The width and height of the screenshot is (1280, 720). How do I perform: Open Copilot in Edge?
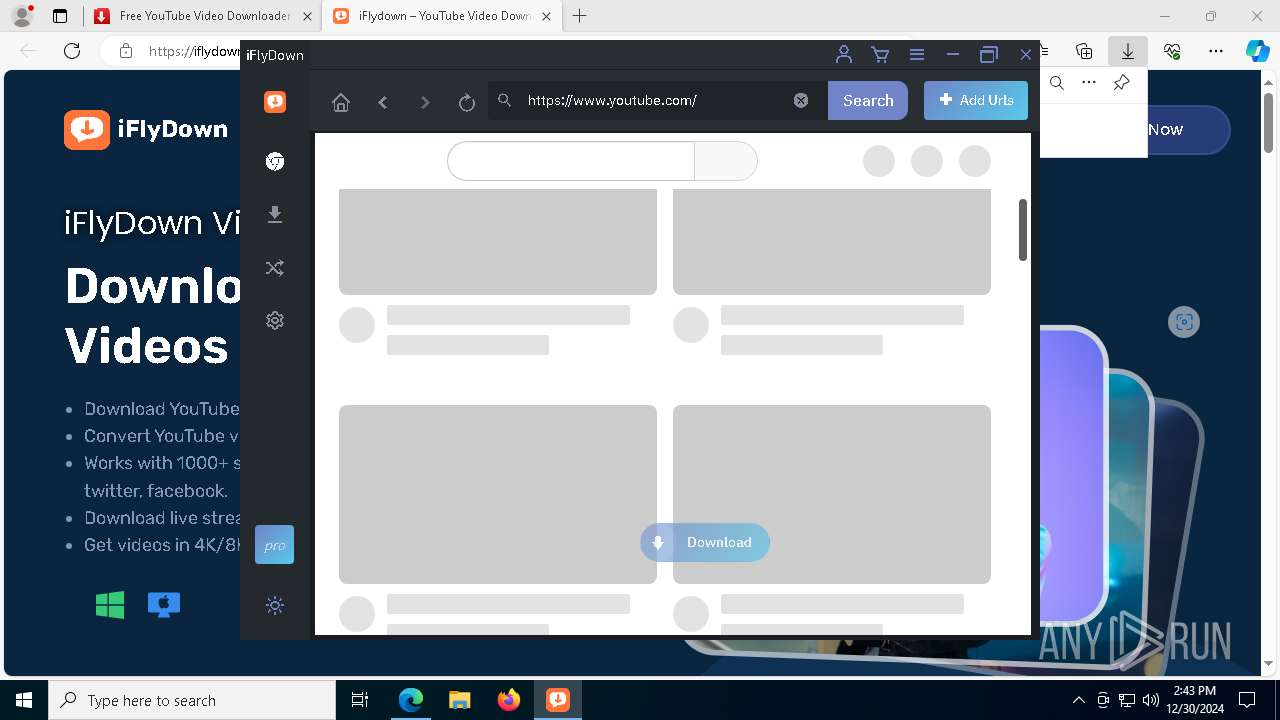[1258, 51]
